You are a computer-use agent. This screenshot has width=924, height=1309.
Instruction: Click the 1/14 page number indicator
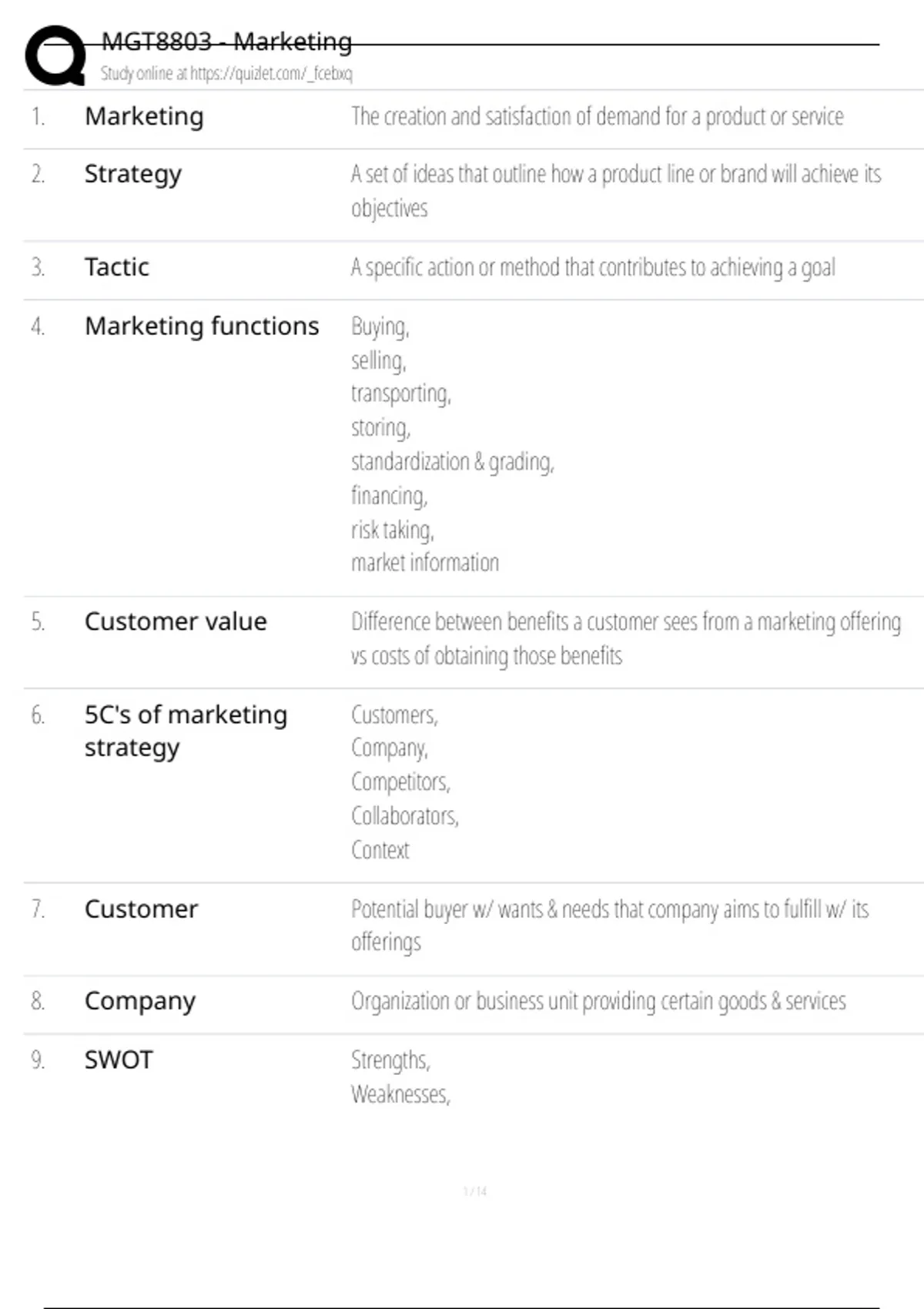coord(475,1191)
